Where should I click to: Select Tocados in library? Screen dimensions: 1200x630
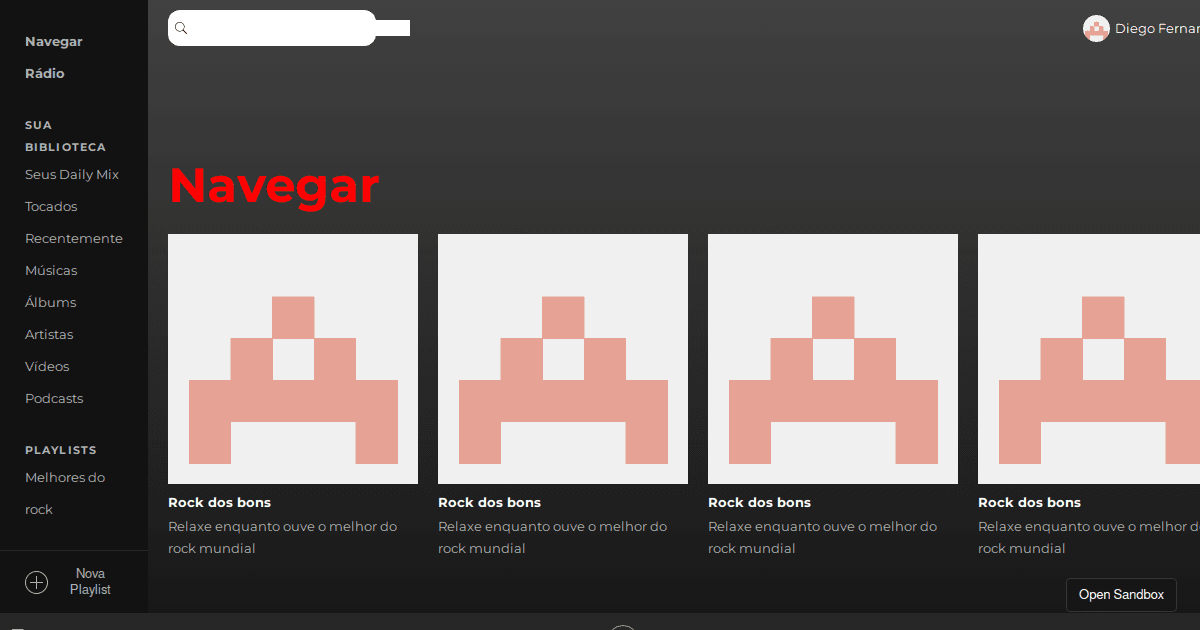point(51,207)
